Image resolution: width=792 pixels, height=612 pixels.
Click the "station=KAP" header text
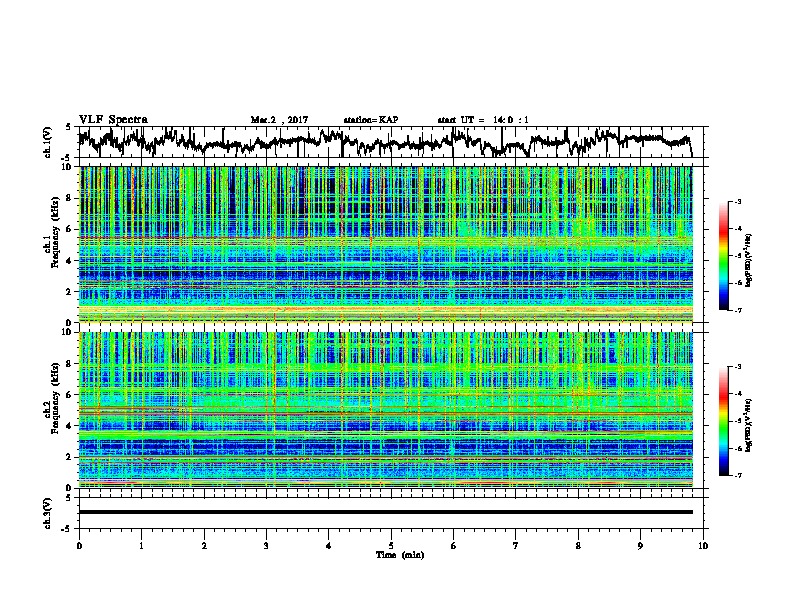pyautogui.click(x=371, y=120)
